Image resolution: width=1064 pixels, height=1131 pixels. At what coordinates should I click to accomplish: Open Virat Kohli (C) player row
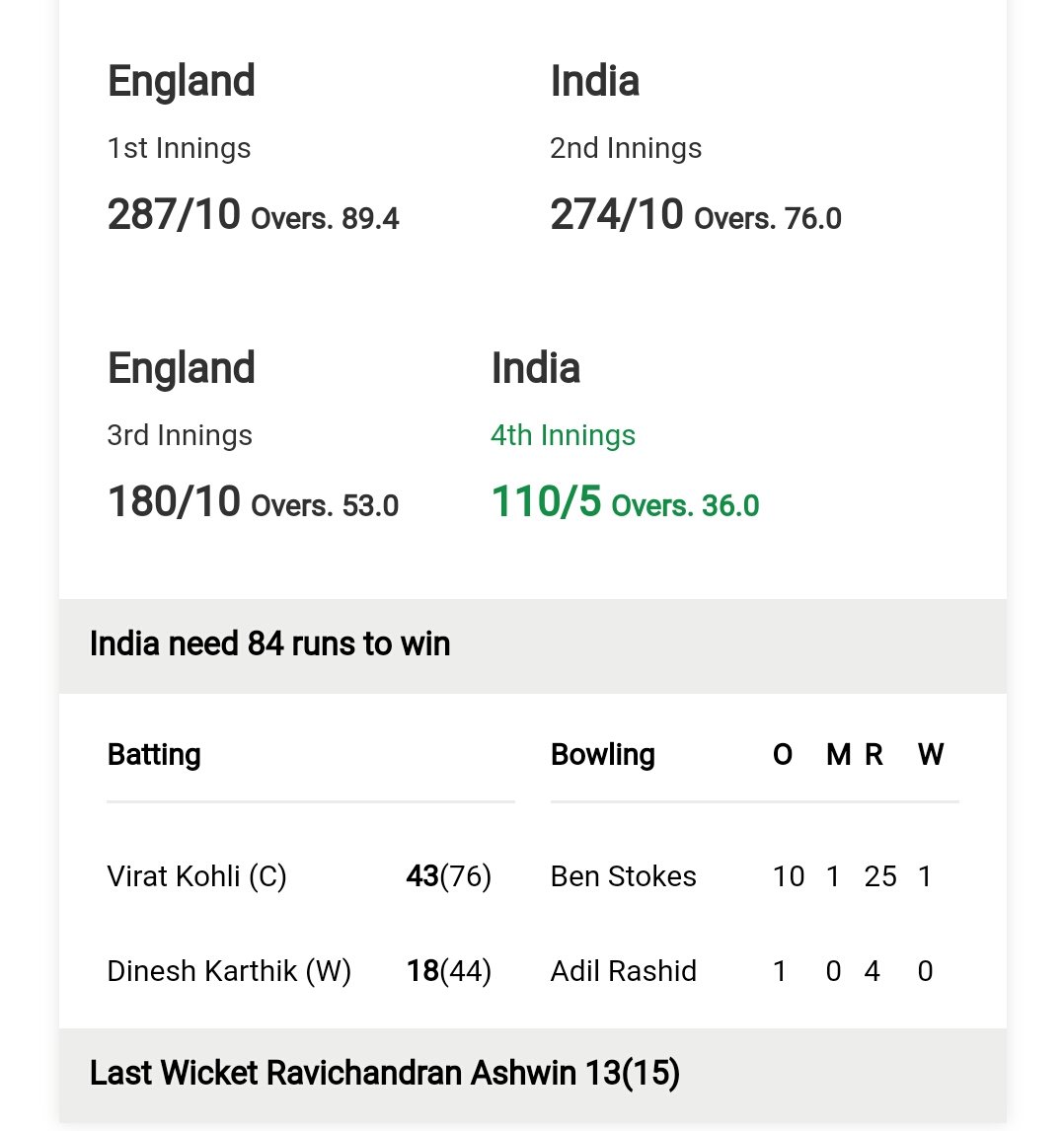tap(299, 876)
